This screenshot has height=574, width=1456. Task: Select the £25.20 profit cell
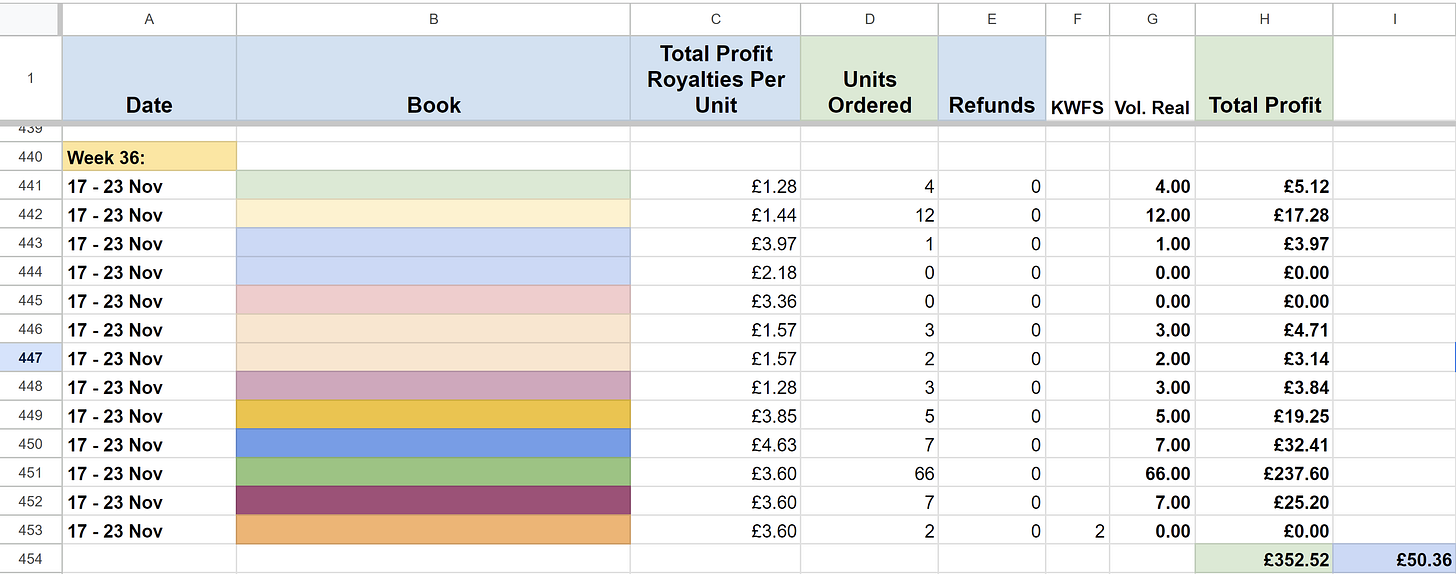[x=1264, y=502]
